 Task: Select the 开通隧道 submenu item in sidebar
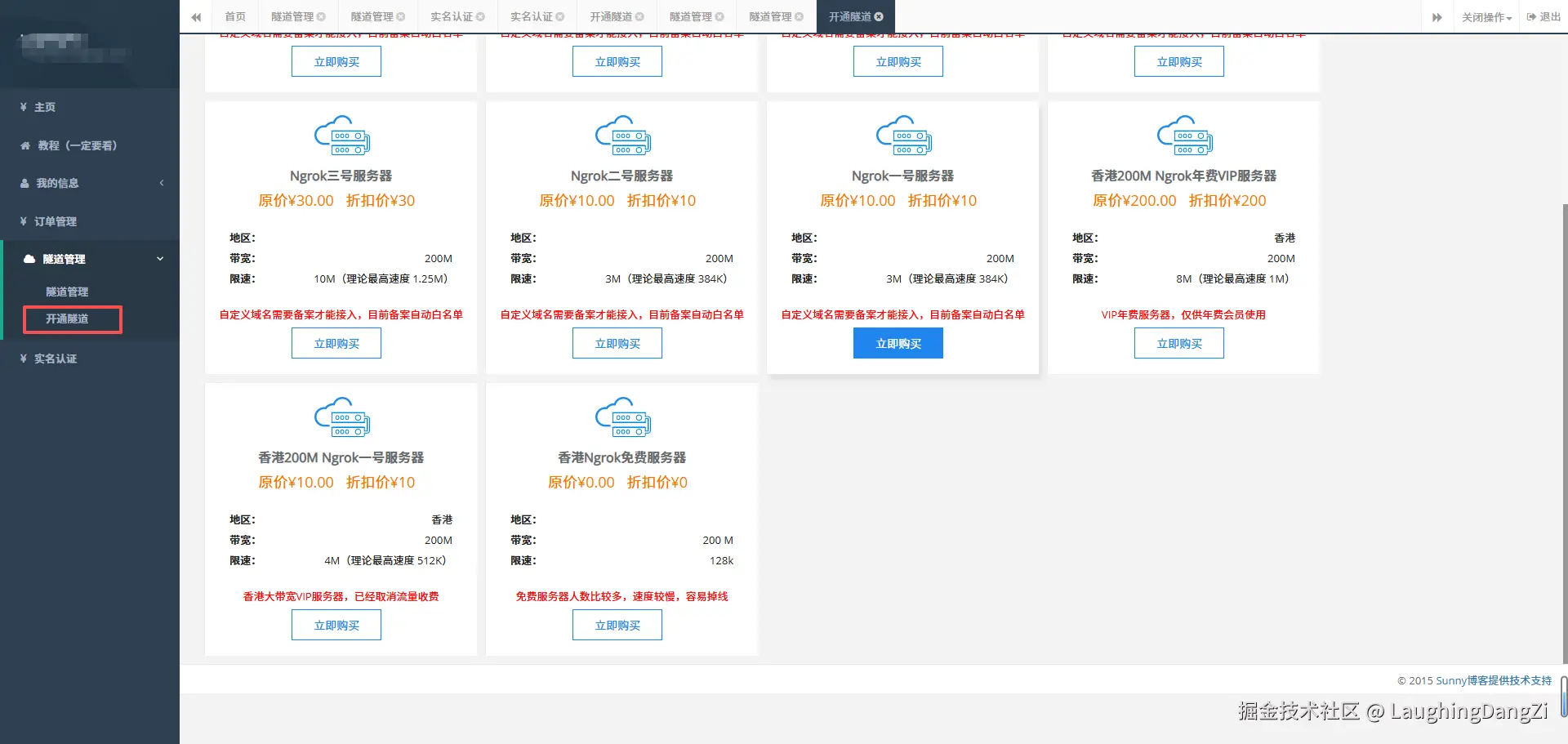coord(67,319)
